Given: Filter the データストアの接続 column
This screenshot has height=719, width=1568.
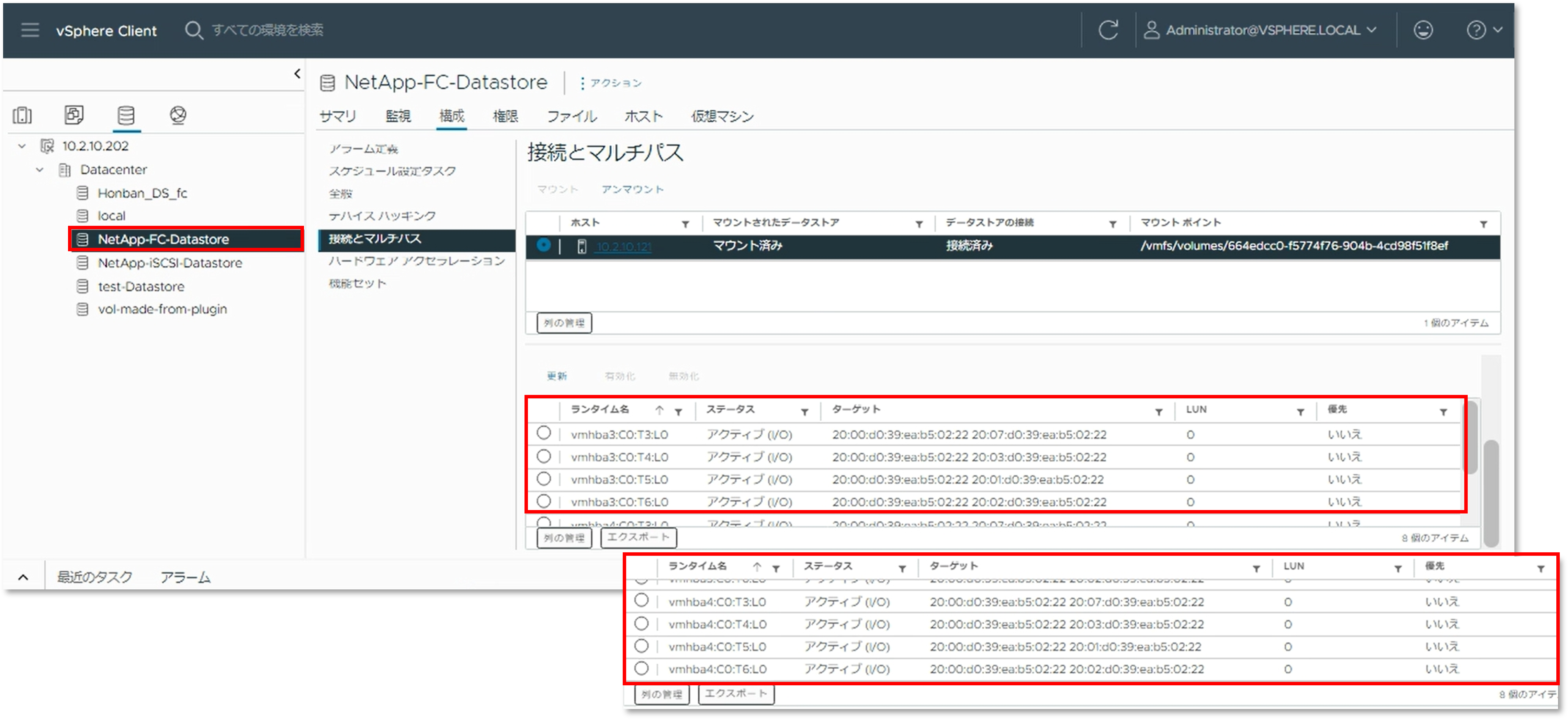Looking at the screenshot, I should point(1113,224).
